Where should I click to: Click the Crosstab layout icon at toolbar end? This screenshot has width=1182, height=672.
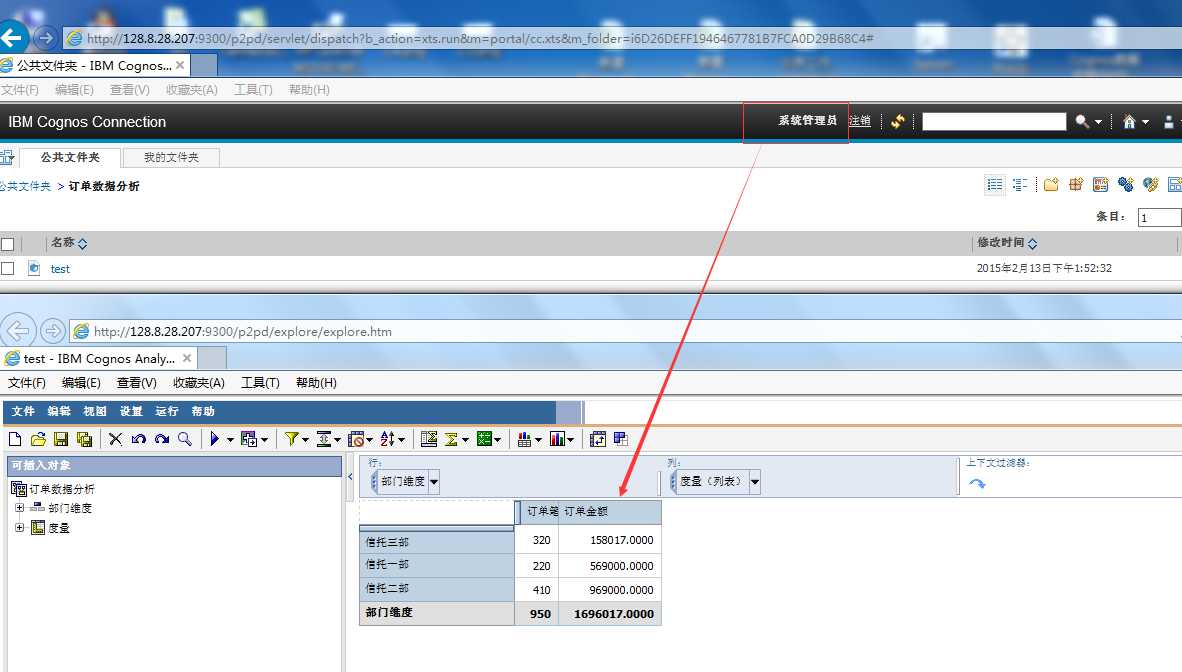[621, 439]
